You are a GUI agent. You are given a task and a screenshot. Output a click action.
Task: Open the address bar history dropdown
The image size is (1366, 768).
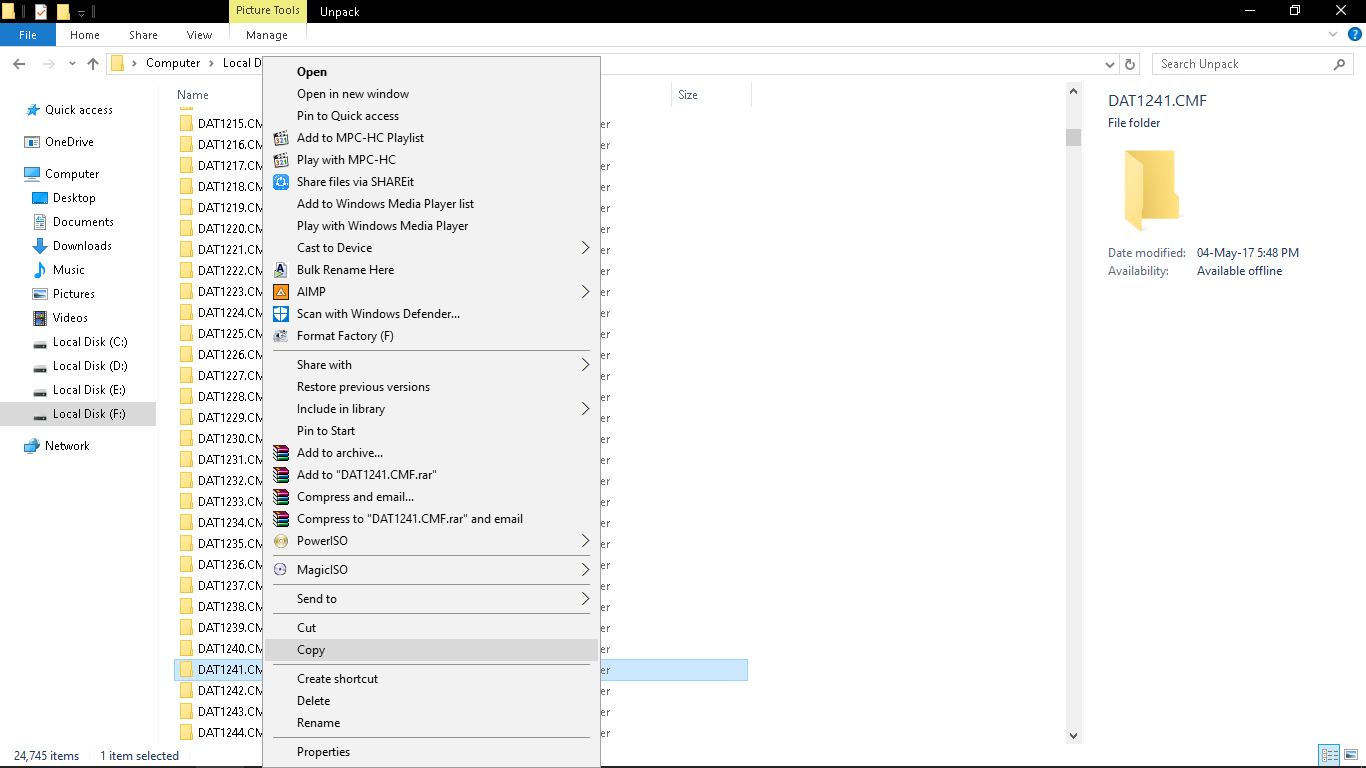[1109, 64]
